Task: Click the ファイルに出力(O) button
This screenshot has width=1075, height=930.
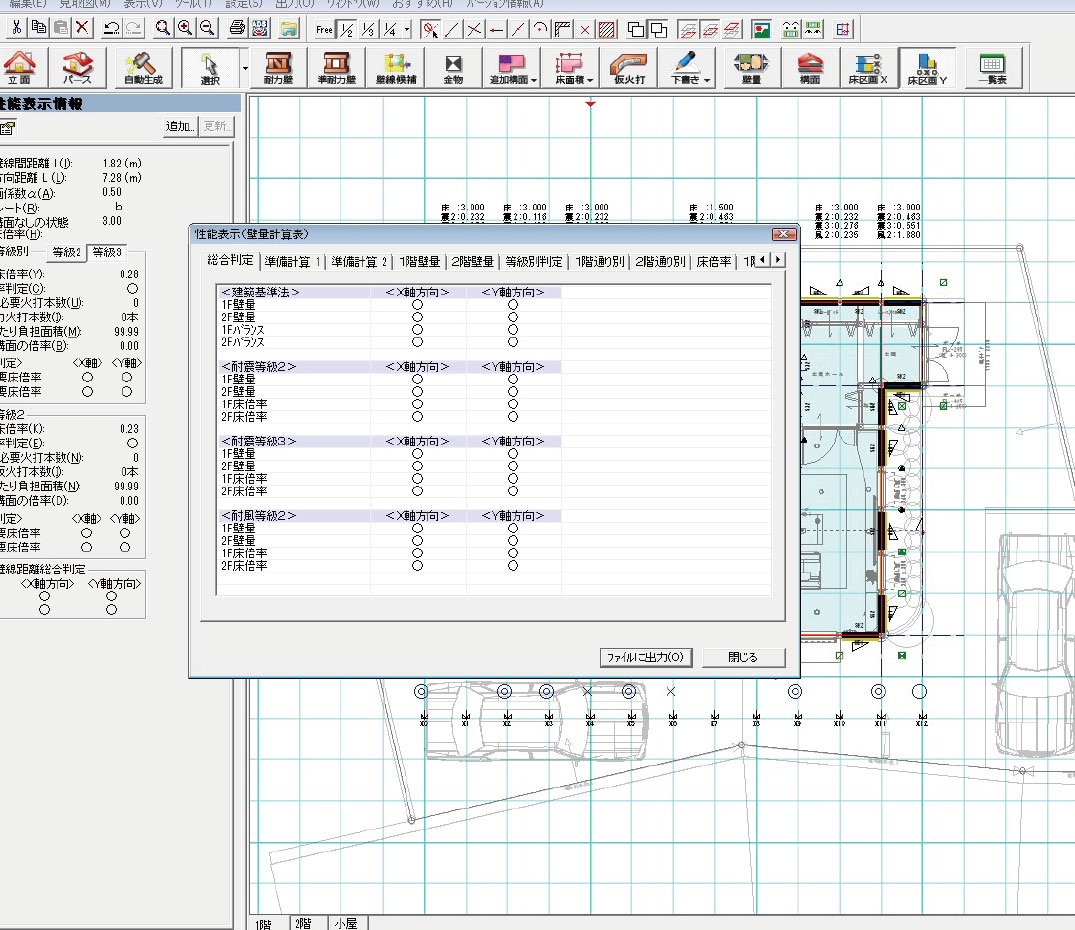Action: (645, 657)
